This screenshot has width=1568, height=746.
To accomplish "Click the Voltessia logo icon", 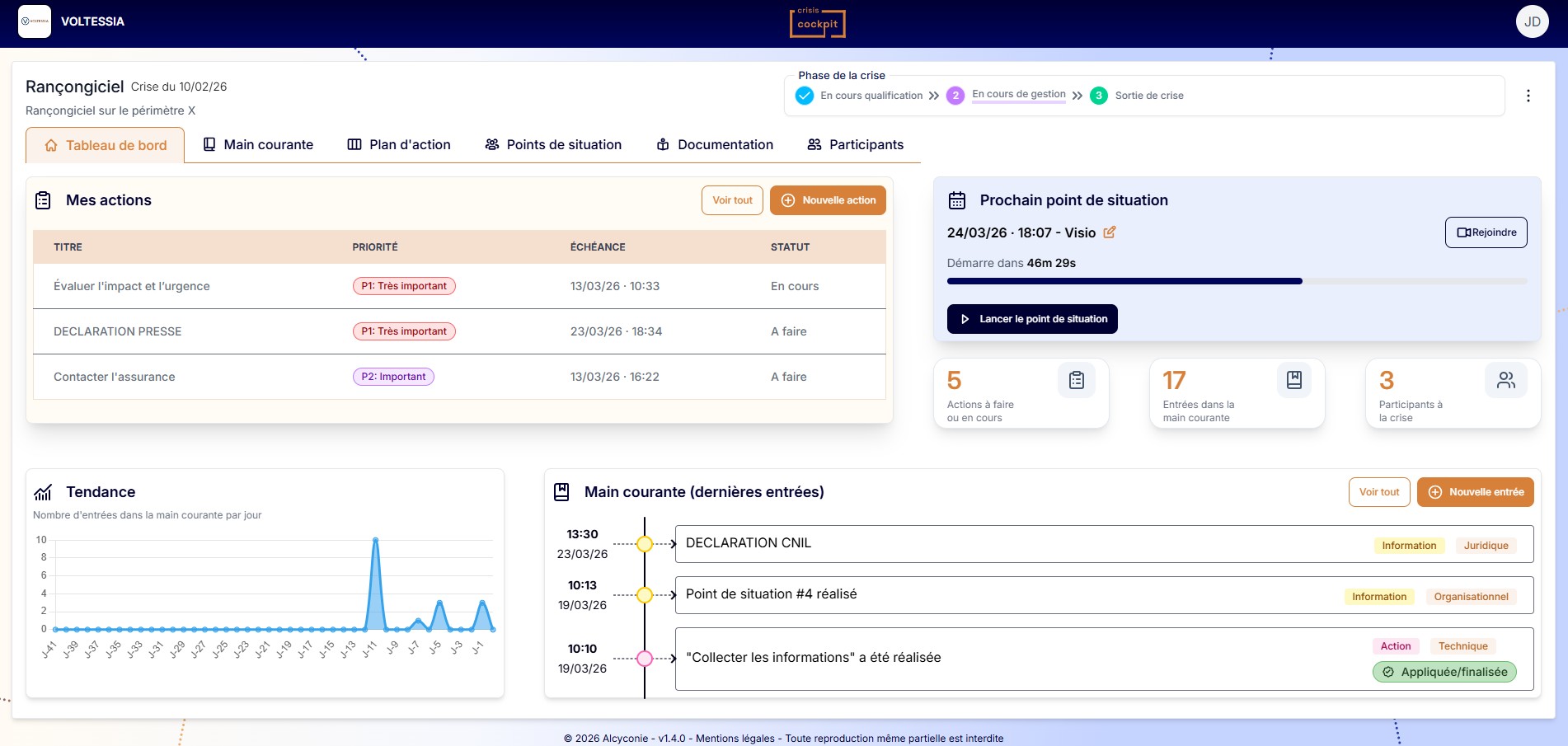I will tap(35, 21).
